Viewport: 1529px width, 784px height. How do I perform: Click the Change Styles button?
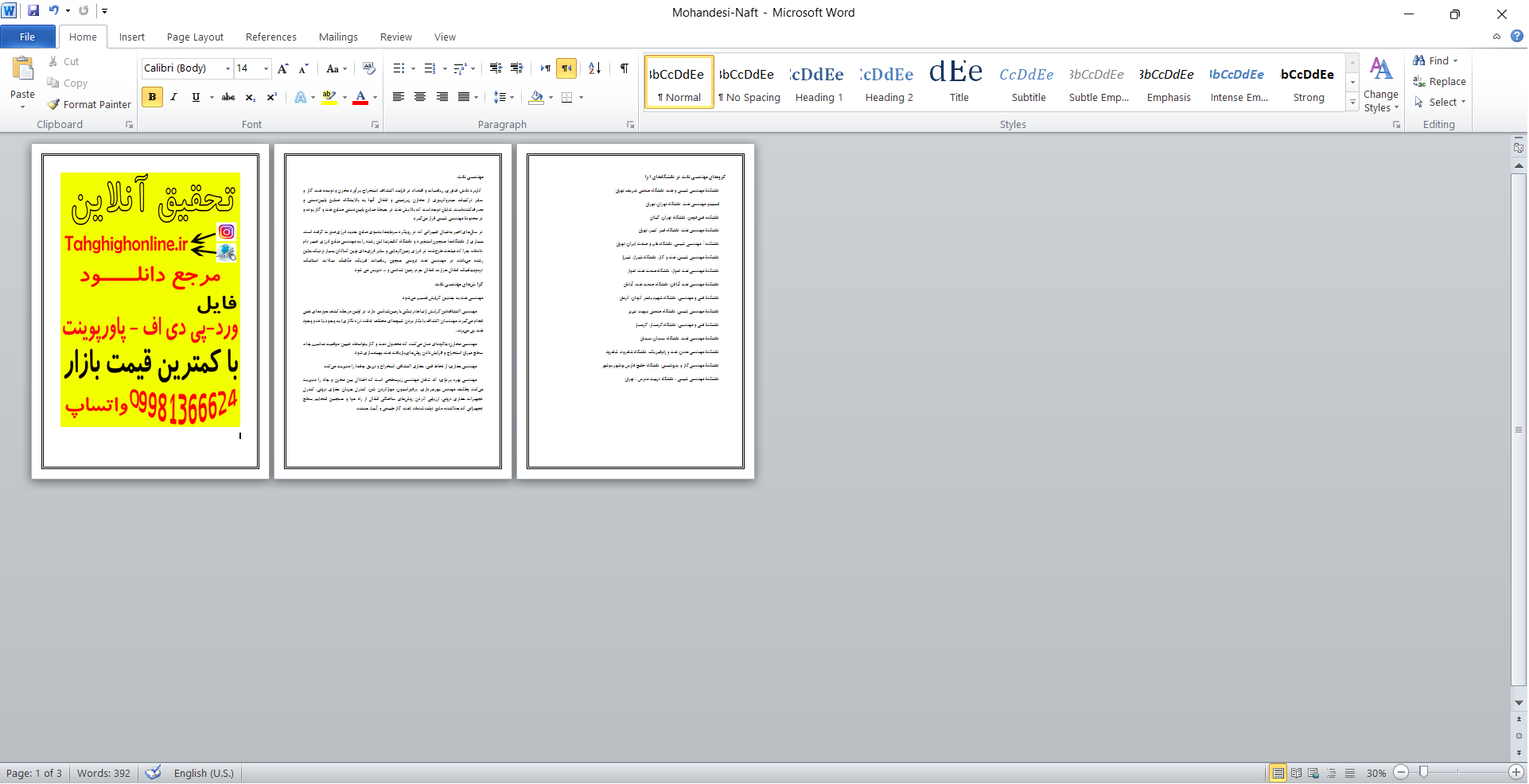[1381, 84]
